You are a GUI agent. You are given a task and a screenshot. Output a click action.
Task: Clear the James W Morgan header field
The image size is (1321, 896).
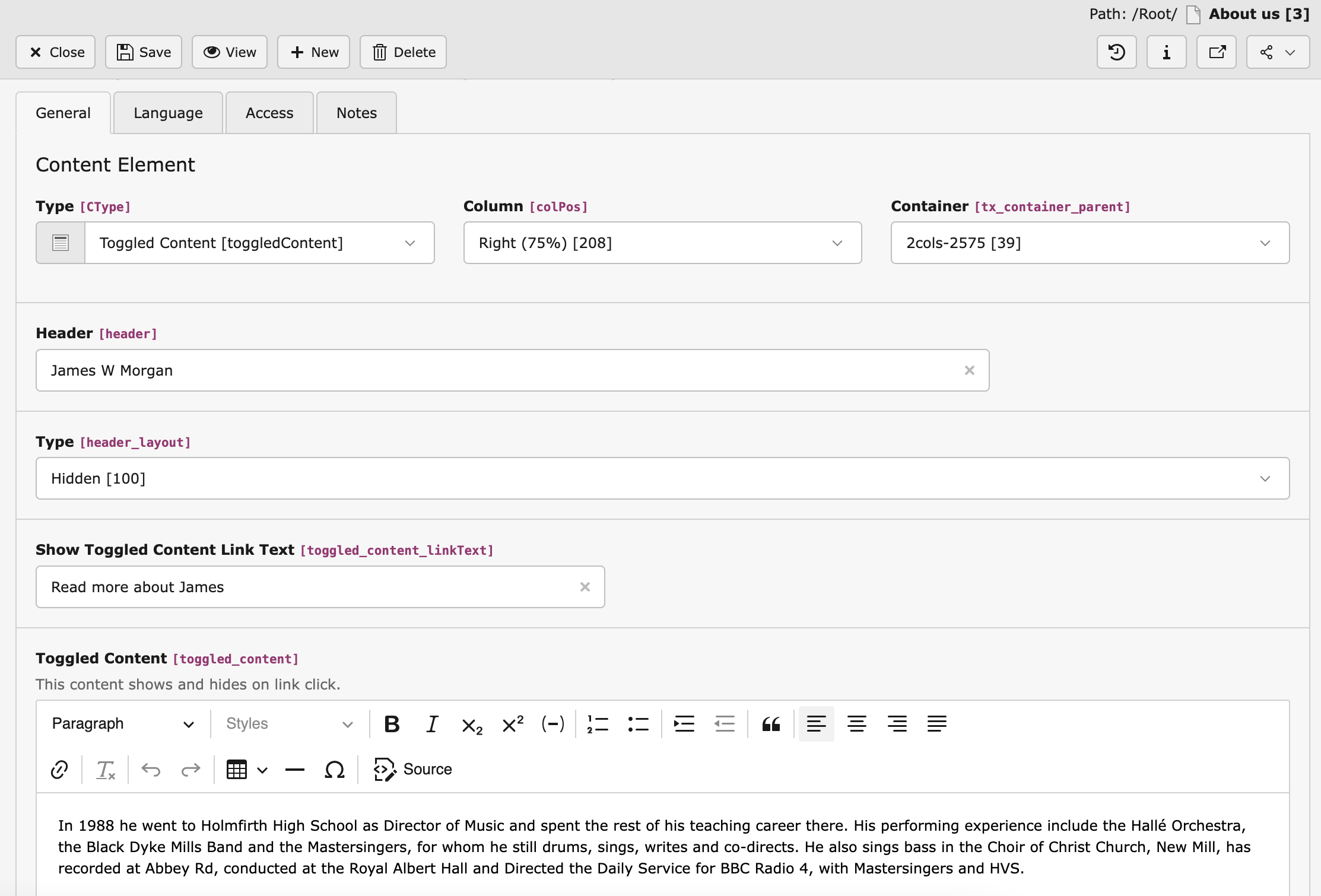click(x=970, y=370)
